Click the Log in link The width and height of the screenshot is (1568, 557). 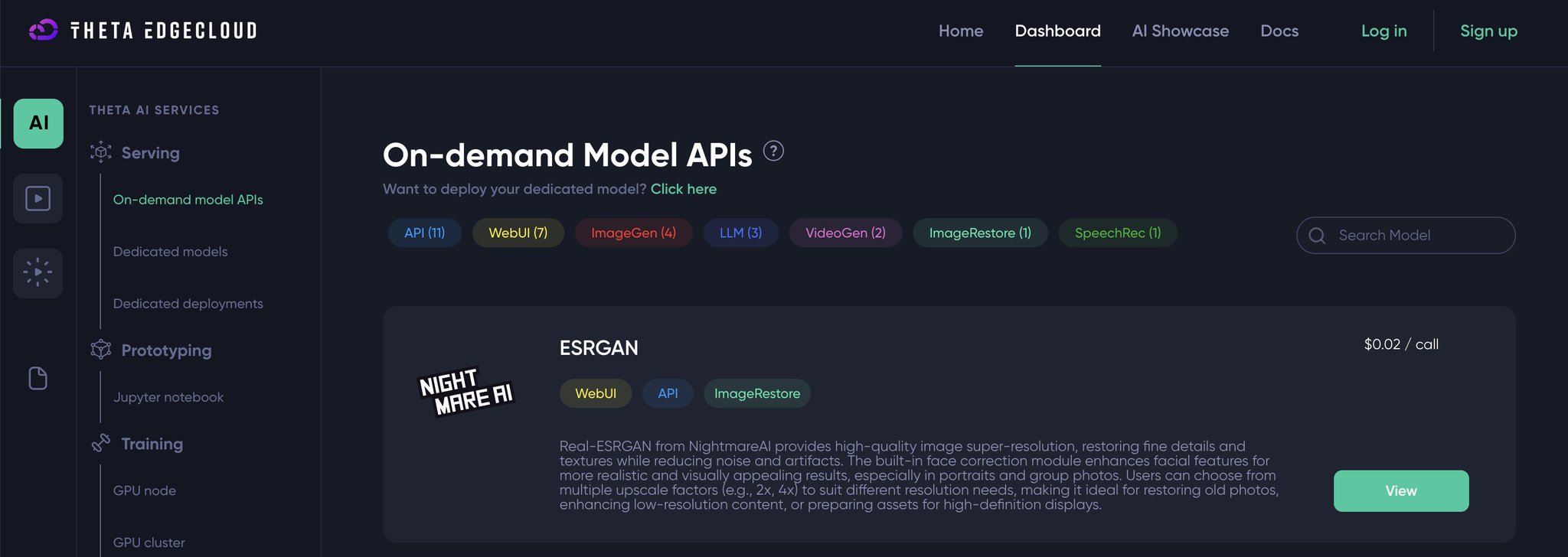1383,31
